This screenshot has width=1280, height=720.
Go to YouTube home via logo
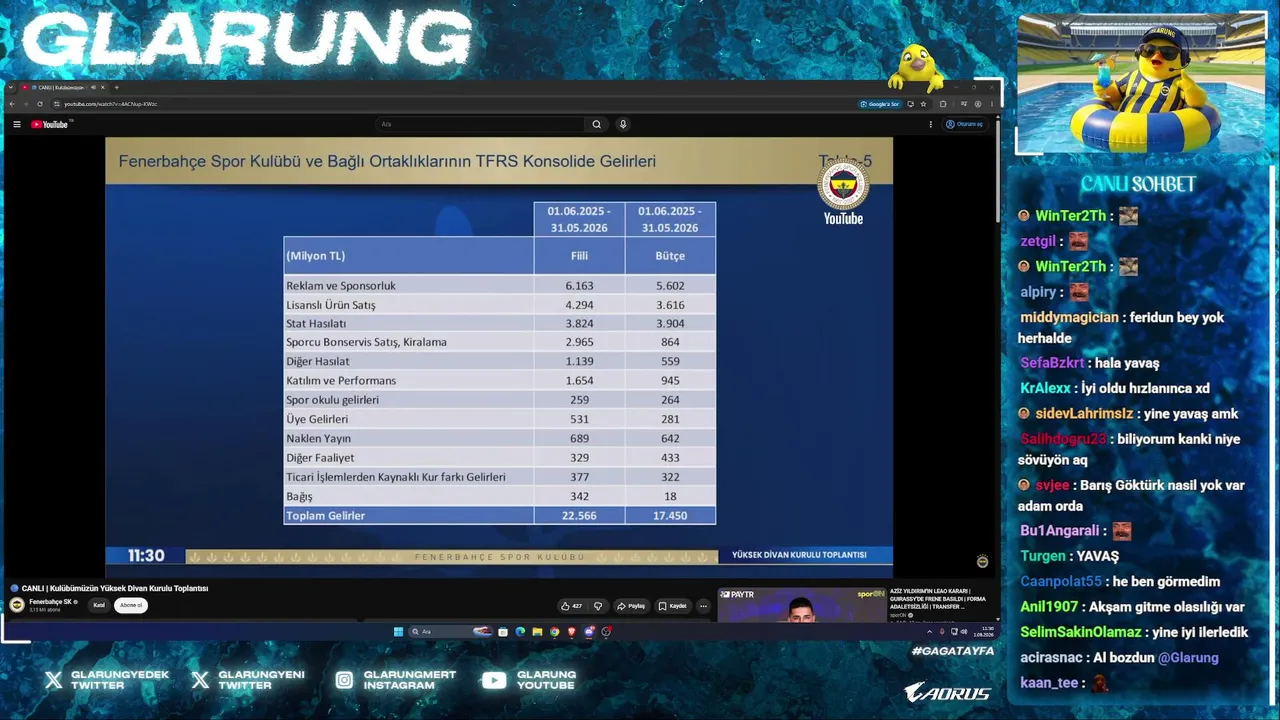tap(50, 124)
